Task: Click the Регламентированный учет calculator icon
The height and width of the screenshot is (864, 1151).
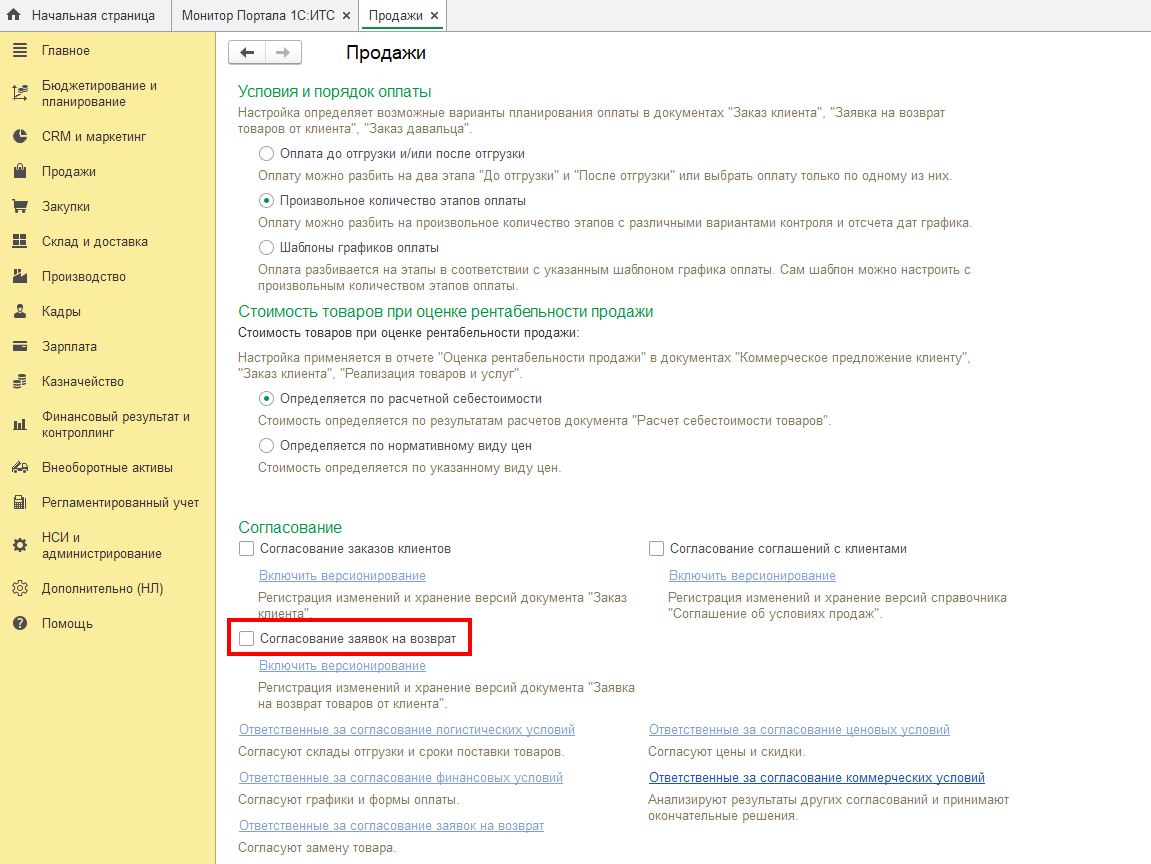Action: [20, 502]
